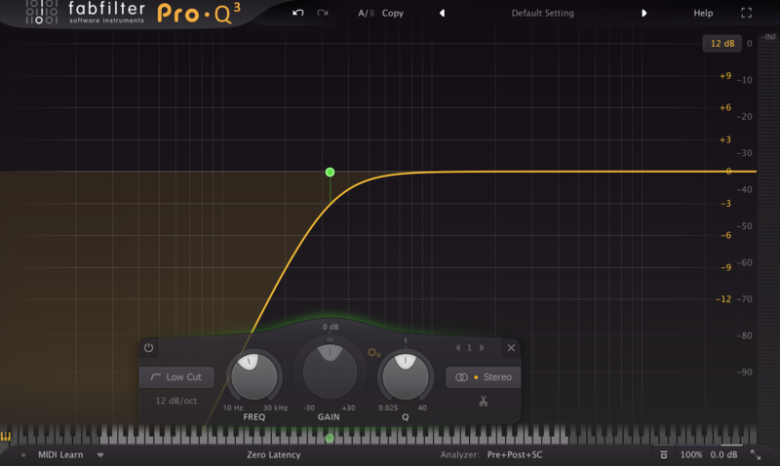Delete band with the X button
The width and height of the screenshot is (780, 466).
[x=511, y=348]
